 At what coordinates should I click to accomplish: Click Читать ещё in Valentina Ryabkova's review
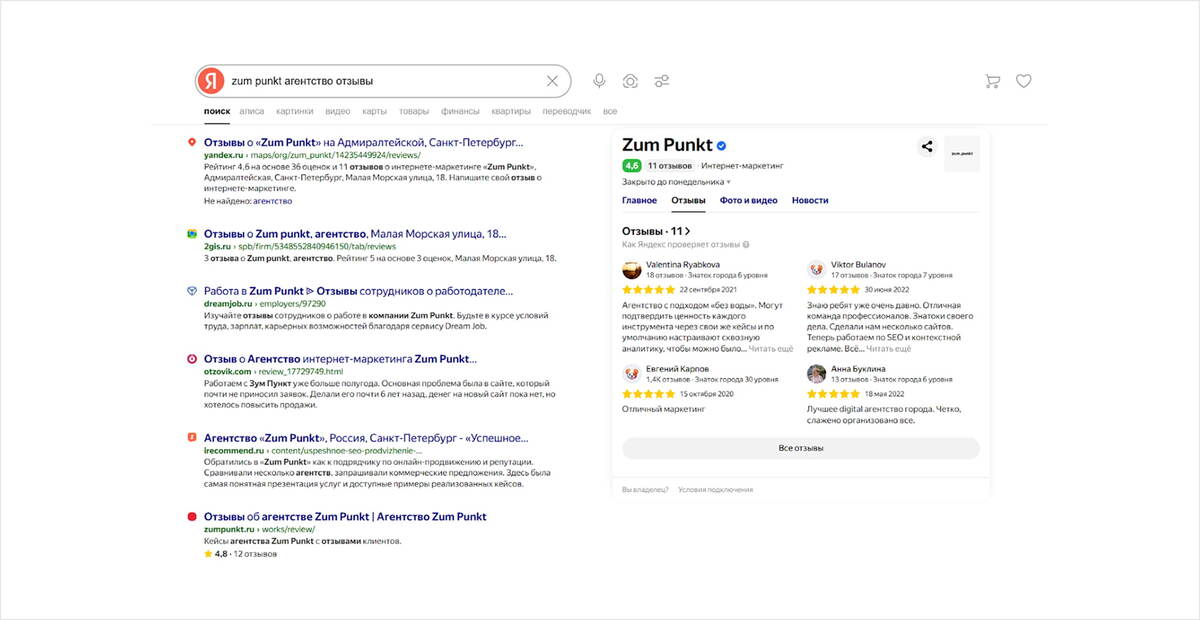coord(771,349)
